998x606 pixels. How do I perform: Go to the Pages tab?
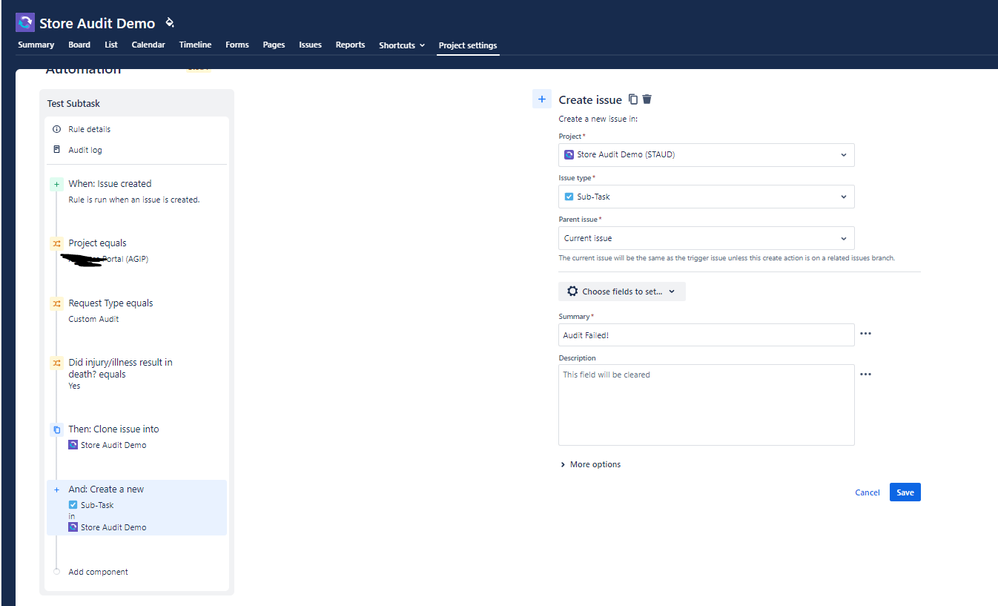pyautogui.click(x=274, y=45)
